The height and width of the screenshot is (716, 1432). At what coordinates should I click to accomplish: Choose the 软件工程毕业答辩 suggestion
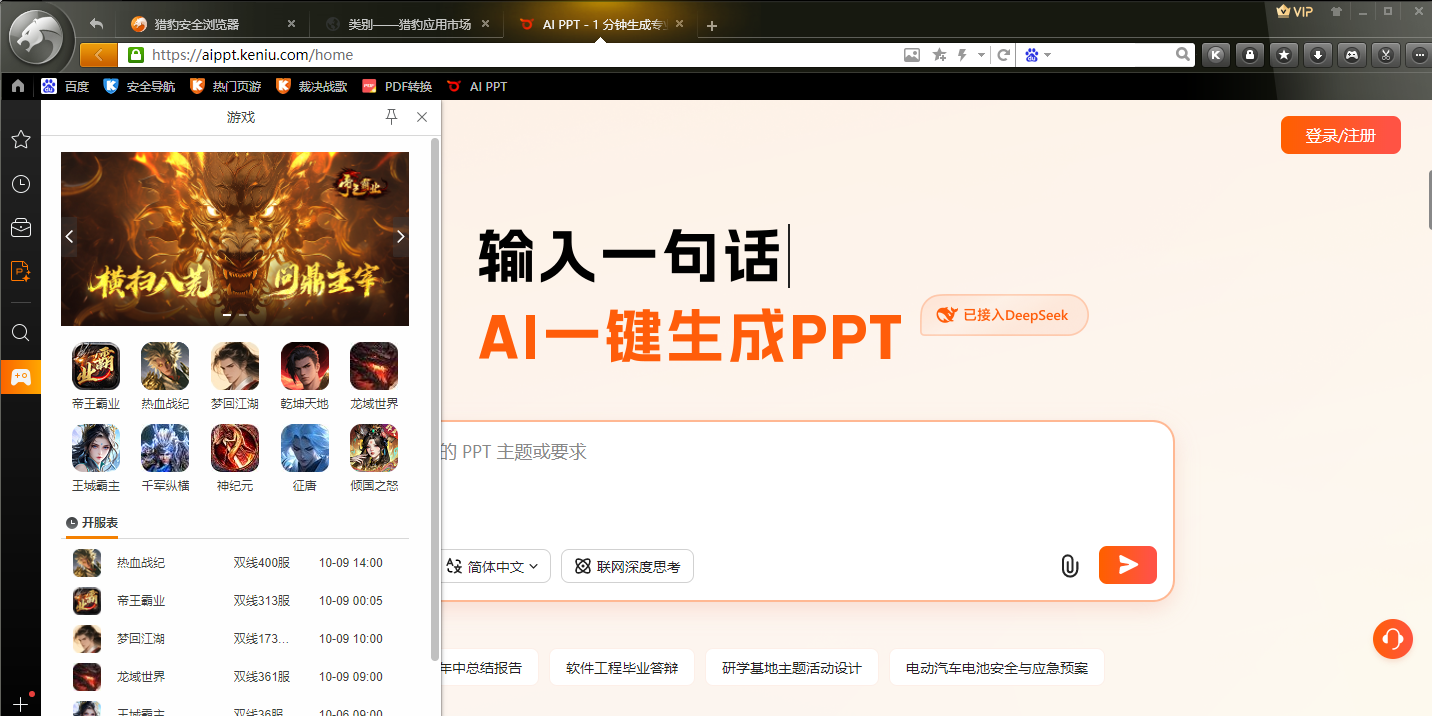coord(622,668)
